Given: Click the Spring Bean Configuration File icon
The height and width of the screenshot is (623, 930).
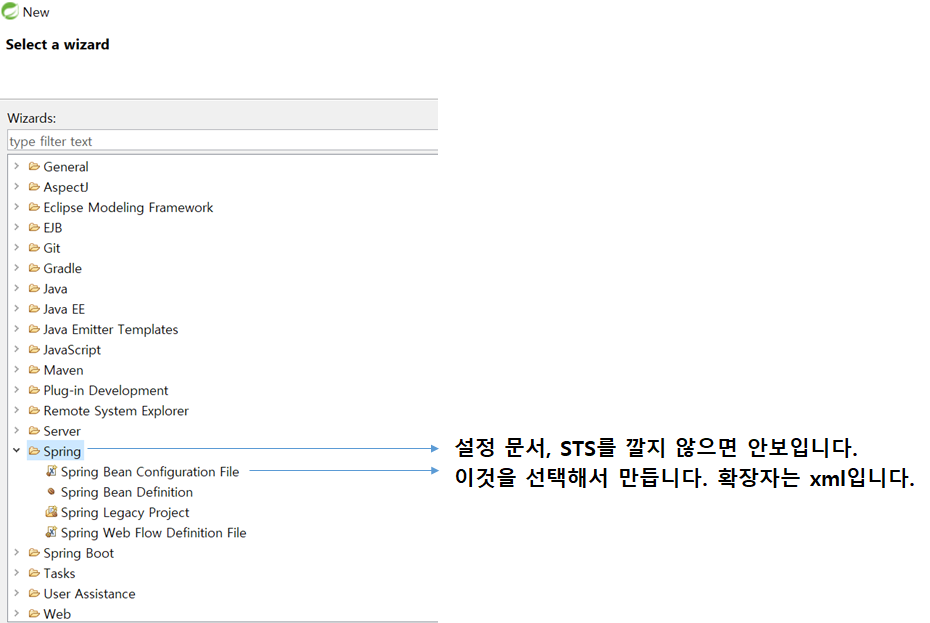Looking at the screenshot, I should 52,472.
